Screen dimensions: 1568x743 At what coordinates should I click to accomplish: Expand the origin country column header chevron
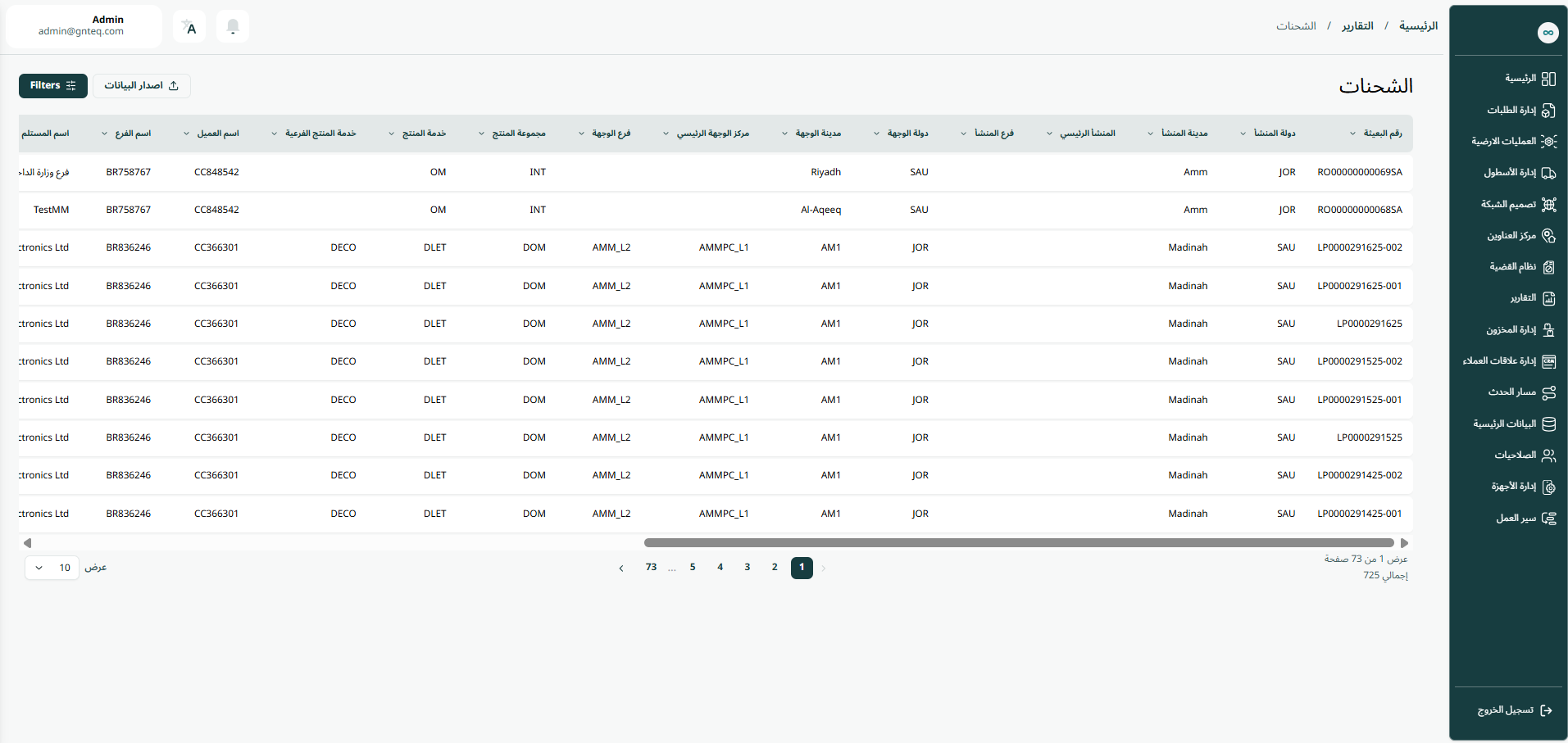point(1243,134)
